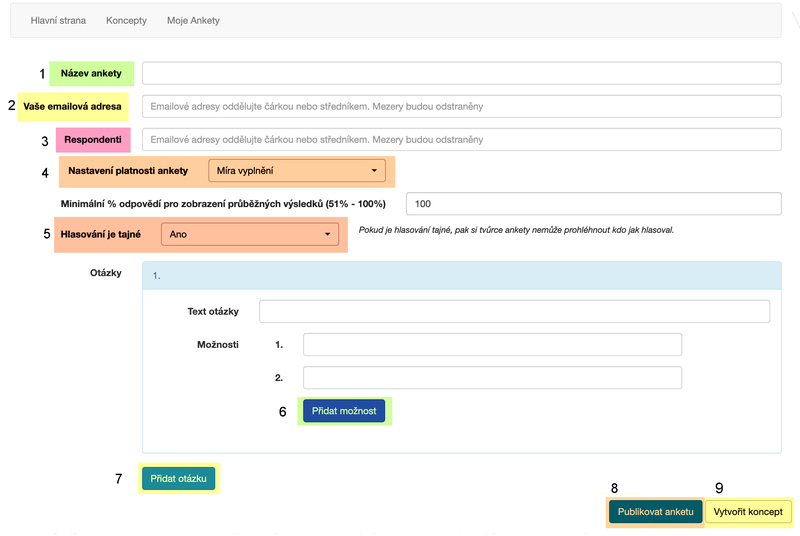Click the Respondenti label
Image resolution: width=800 pixels, height=536 pixels.
(x=94, y=139)
